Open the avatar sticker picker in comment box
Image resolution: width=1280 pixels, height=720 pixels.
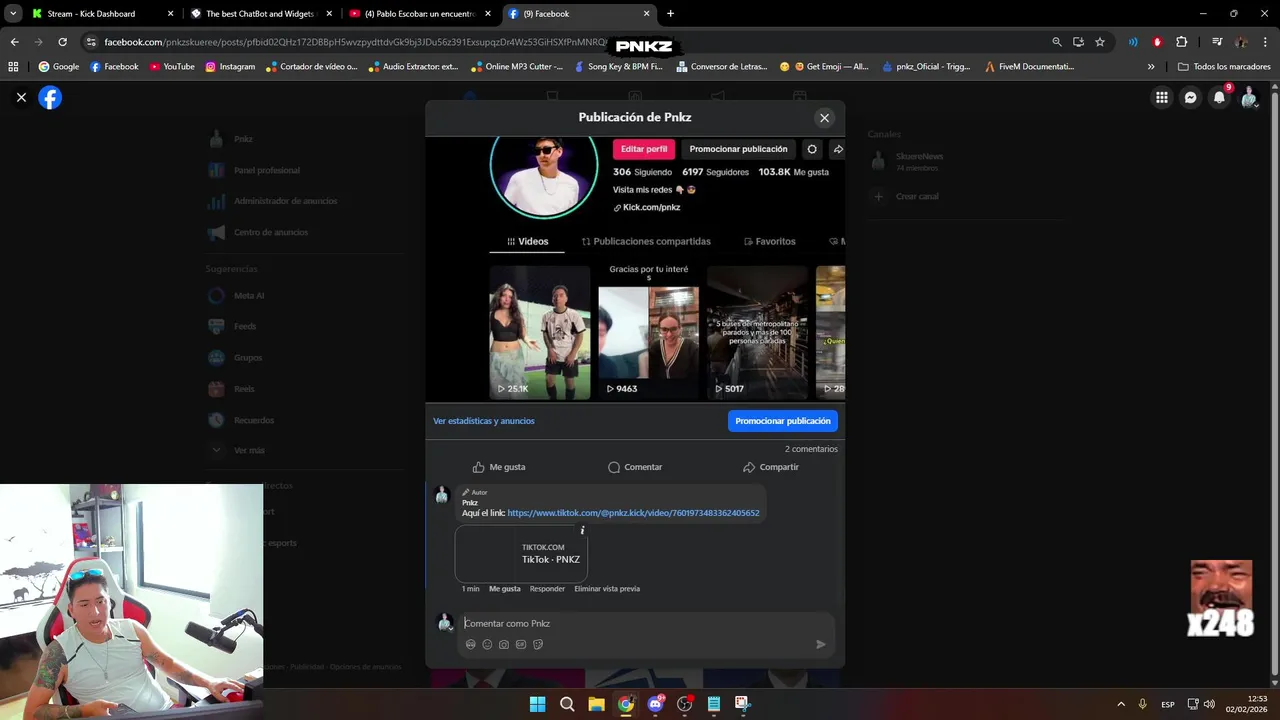click(x=470, y=645)
